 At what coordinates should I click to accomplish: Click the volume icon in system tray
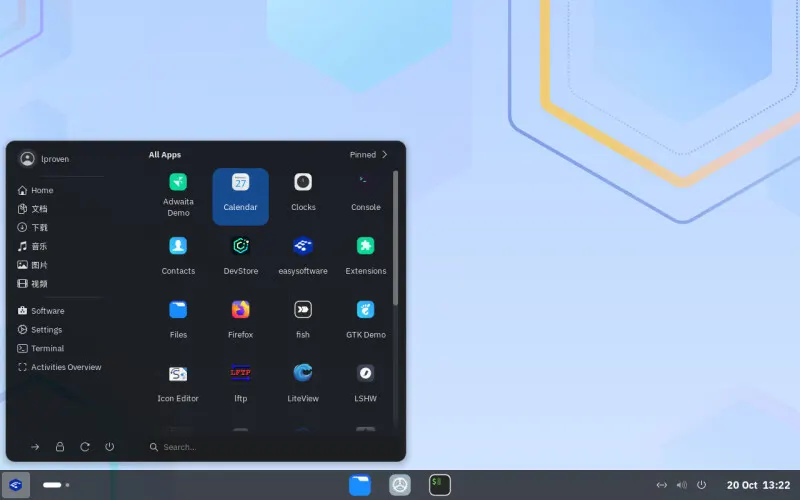[682, 485]
